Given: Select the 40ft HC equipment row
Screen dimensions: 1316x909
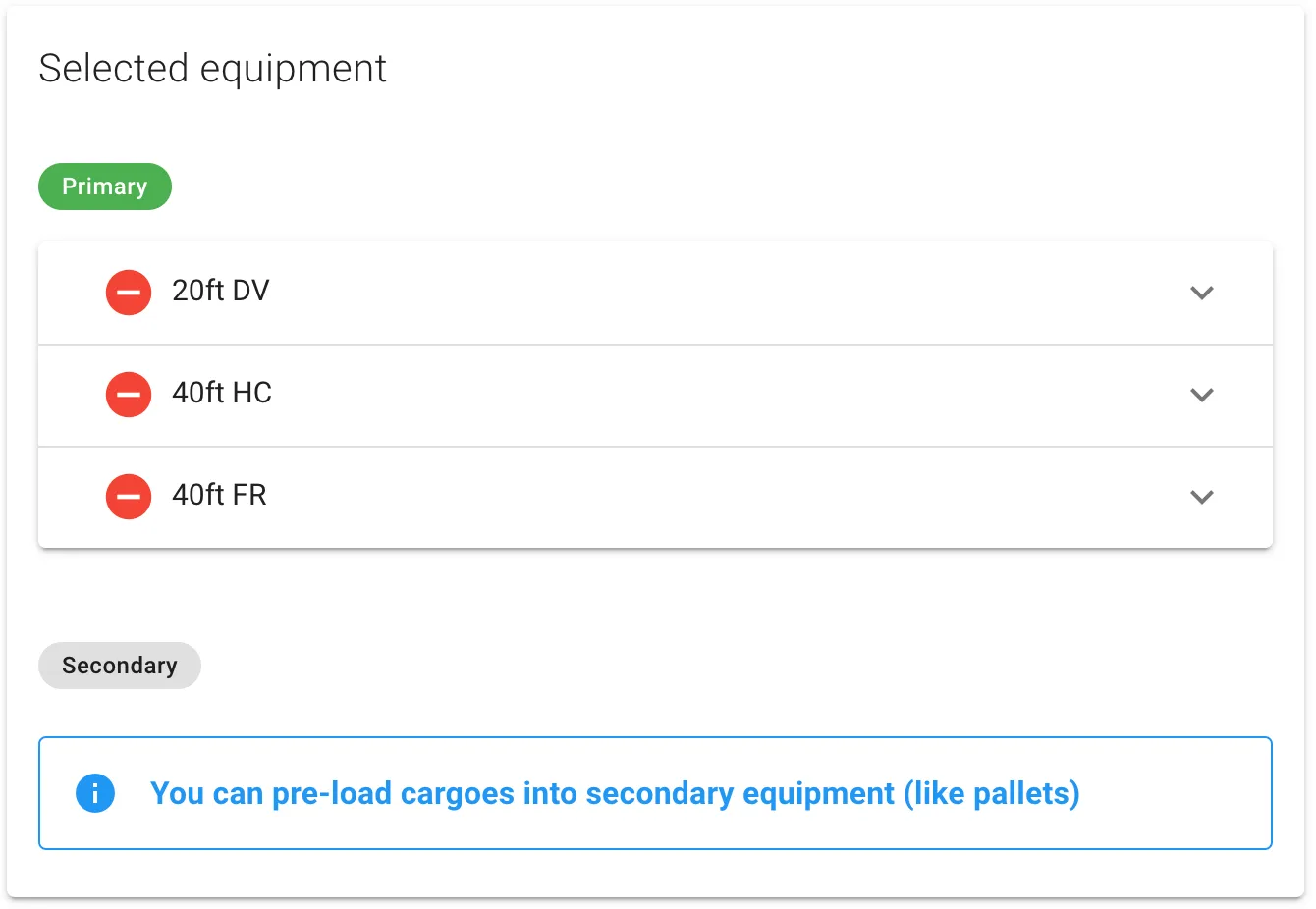Looking at the screenshot, I should 589,394.
